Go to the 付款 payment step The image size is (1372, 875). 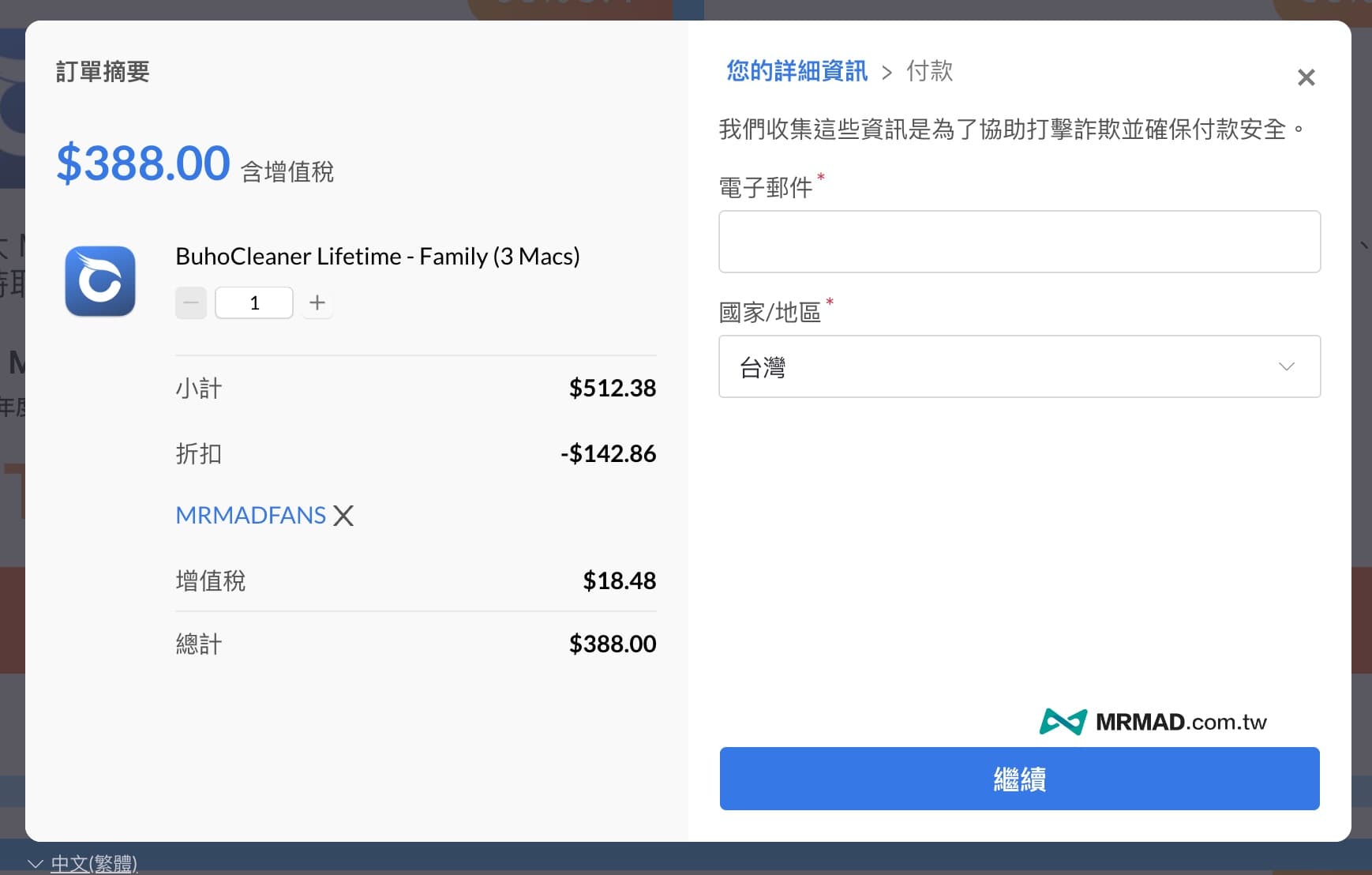(929, 71)
